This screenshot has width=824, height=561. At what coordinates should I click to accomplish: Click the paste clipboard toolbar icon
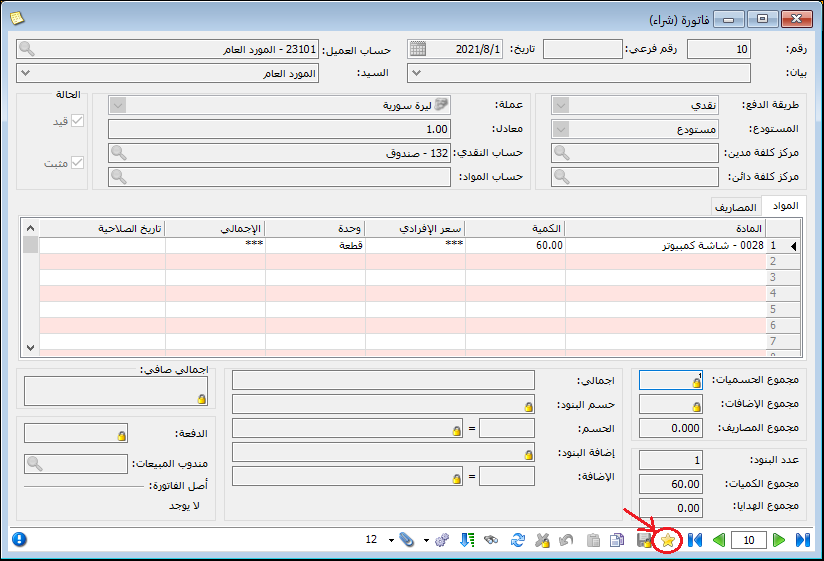(x=593, y=540)
